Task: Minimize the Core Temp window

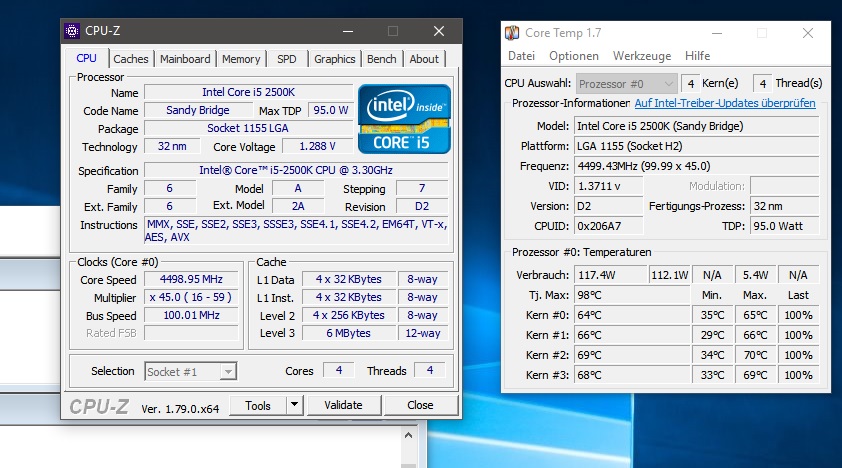Action: [716, 33]
